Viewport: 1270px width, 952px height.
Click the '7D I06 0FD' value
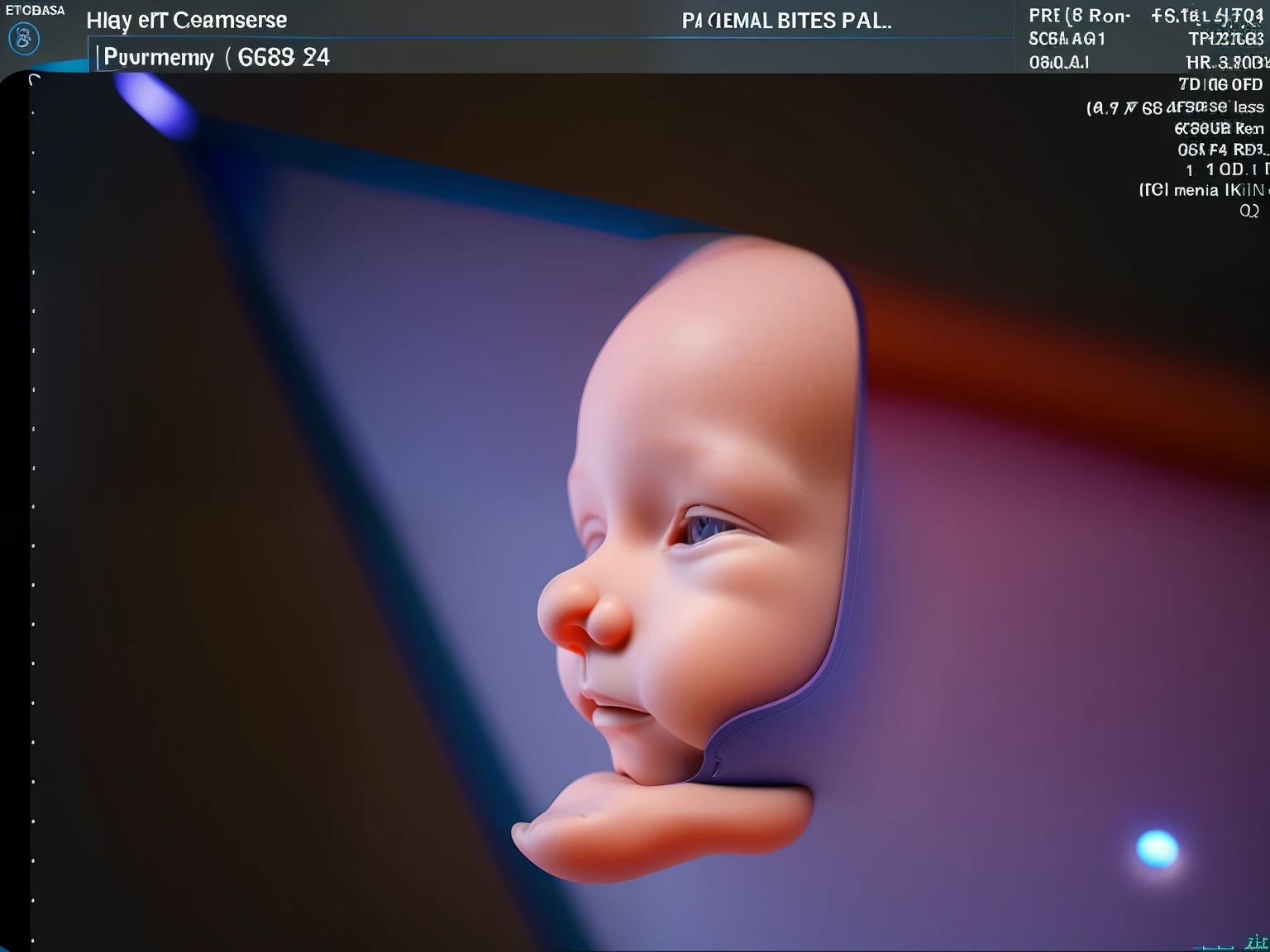1220,84
